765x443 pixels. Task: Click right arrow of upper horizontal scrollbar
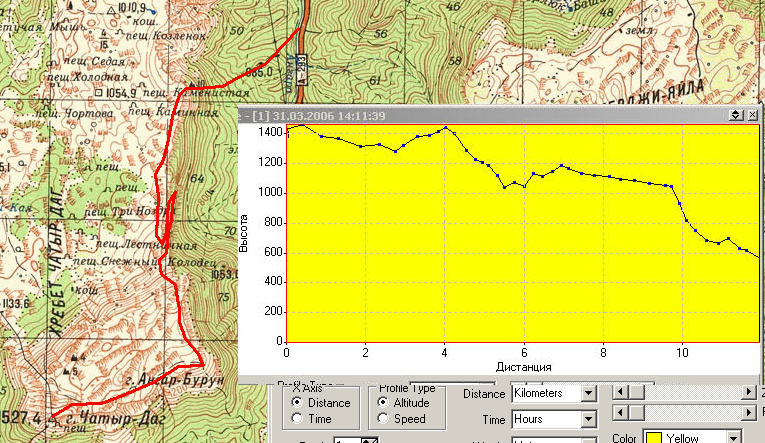point(749,392)
